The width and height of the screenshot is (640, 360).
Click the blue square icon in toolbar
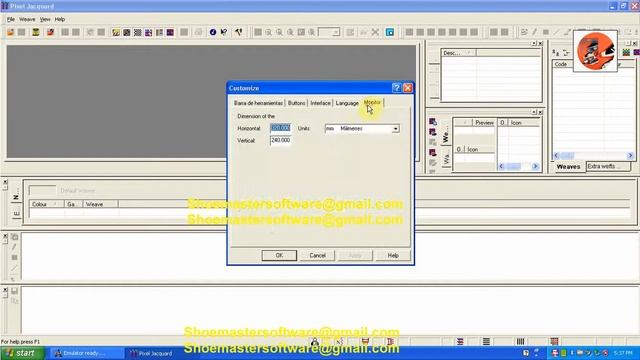coord(390,32)
